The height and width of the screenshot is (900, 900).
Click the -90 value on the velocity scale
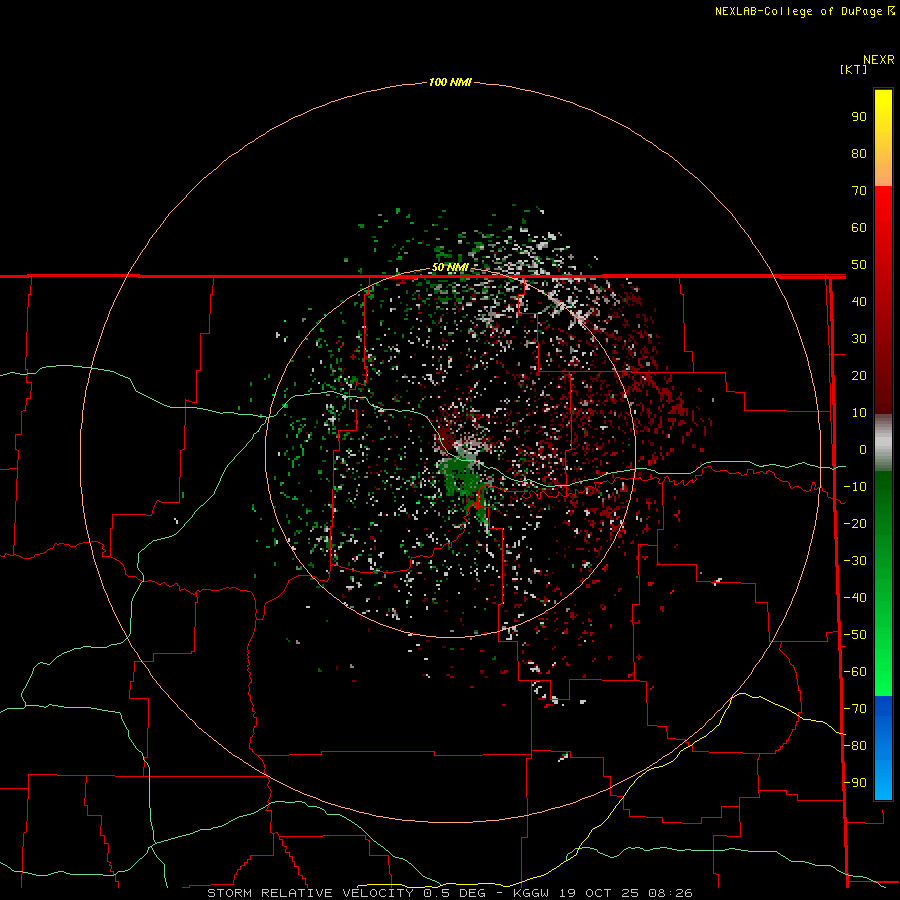coord(855,783)
